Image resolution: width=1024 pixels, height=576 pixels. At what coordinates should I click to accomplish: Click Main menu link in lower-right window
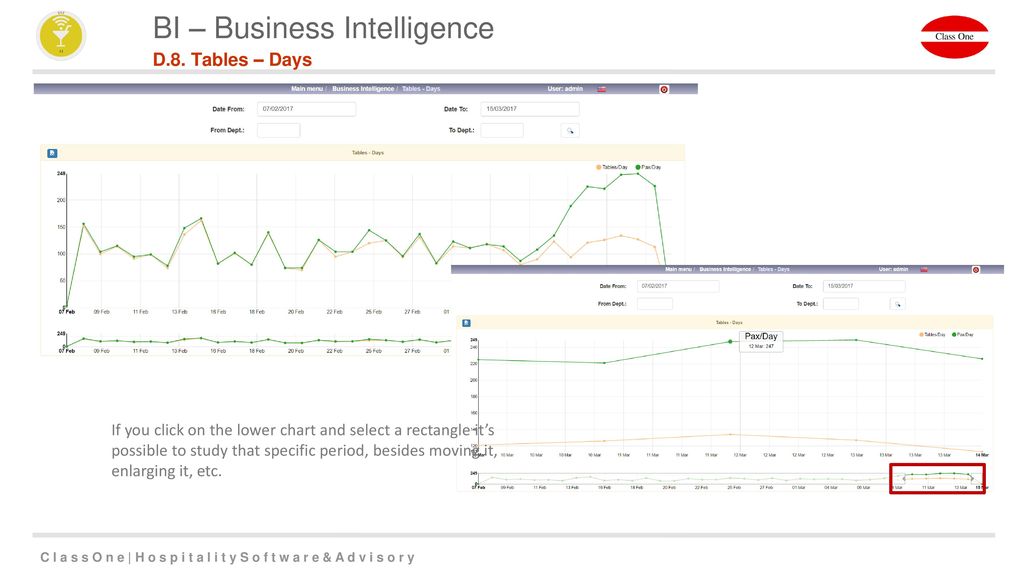coord(679,269)
